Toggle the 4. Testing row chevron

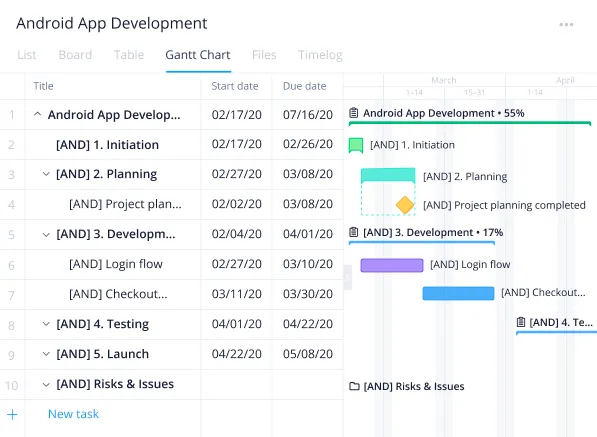click(46, 324)
